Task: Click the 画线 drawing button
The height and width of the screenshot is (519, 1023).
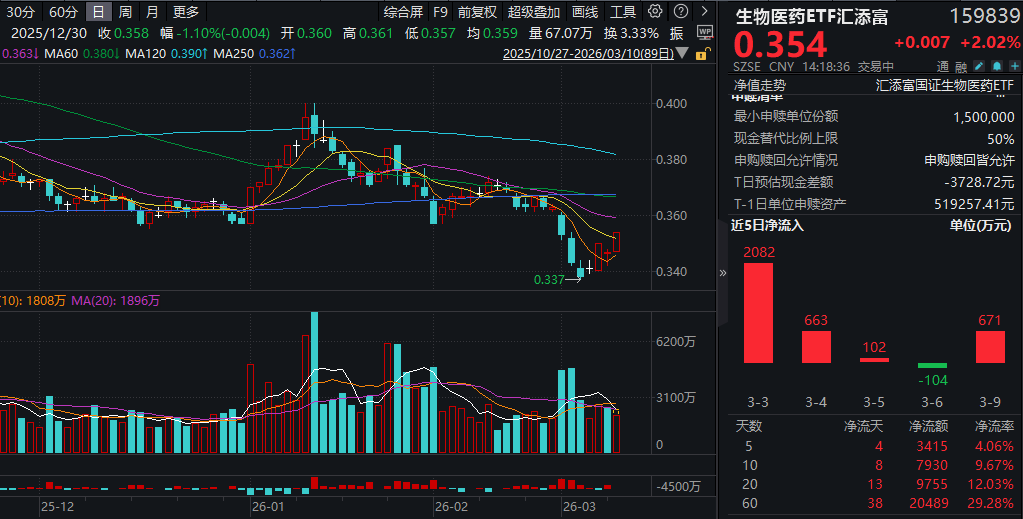Action: point(585,12)
